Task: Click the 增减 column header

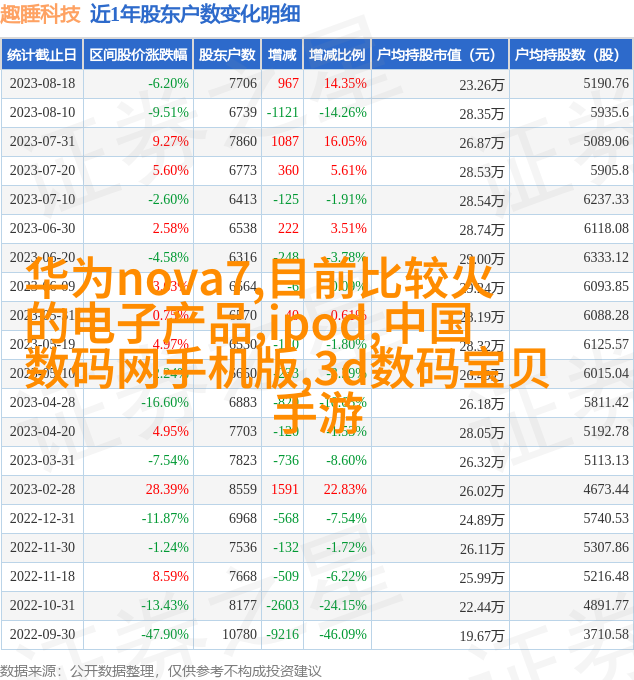Action: click(283, 55)
